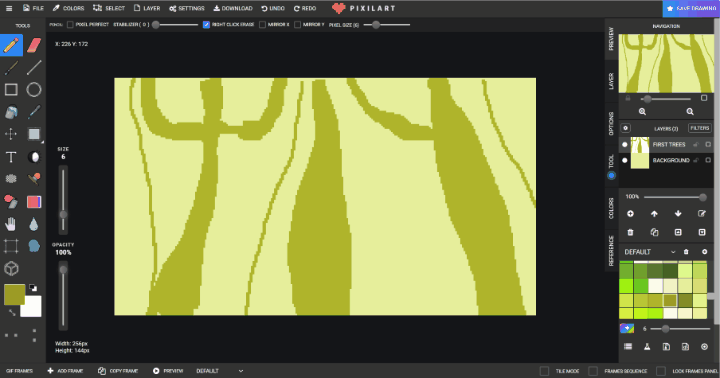
Task: Toggle the Frames Sequence checkbox
Action: point(593,371)
